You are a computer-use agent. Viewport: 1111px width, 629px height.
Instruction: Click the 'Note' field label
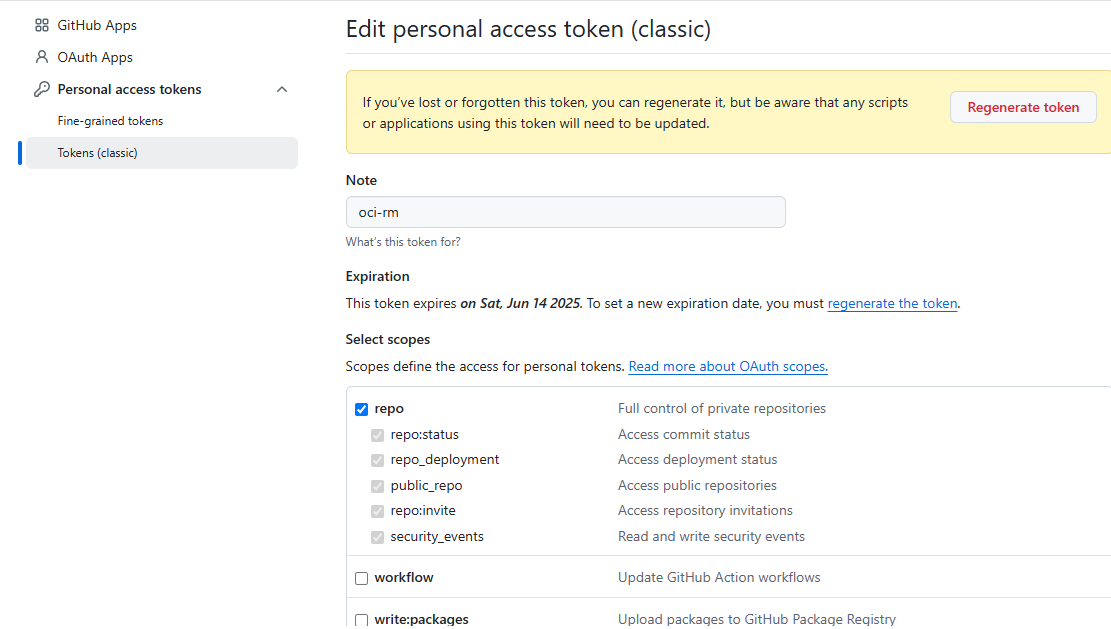point(361,181)
